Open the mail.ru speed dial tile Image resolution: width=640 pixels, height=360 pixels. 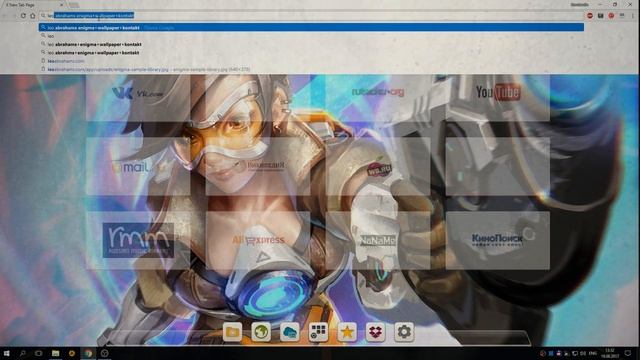click(x=138, y=166)
